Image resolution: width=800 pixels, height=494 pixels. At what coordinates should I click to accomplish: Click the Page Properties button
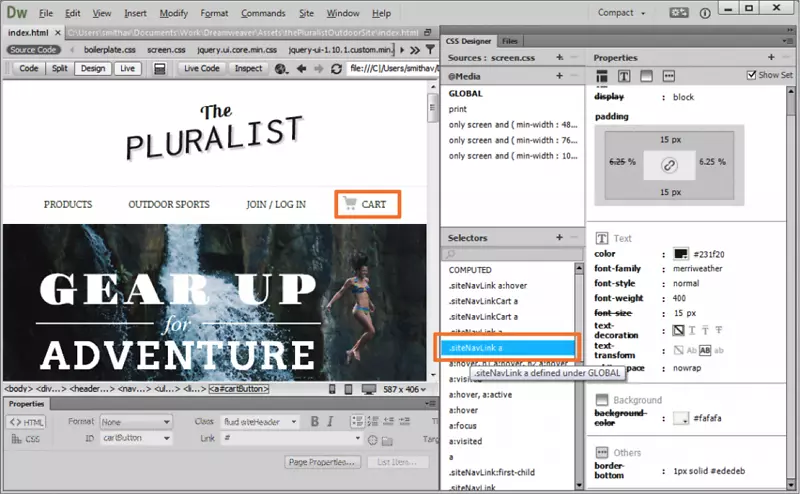[x=322, y=462]
